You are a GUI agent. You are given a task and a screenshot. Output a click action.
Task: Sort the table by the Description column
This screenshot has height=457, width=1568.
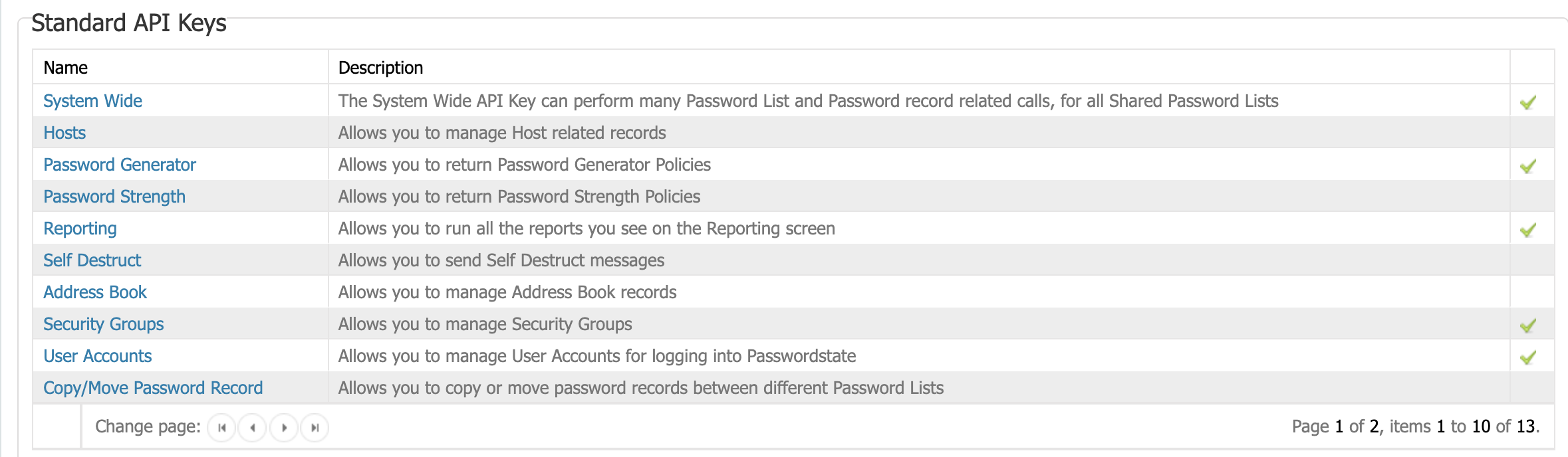(380, 67)
